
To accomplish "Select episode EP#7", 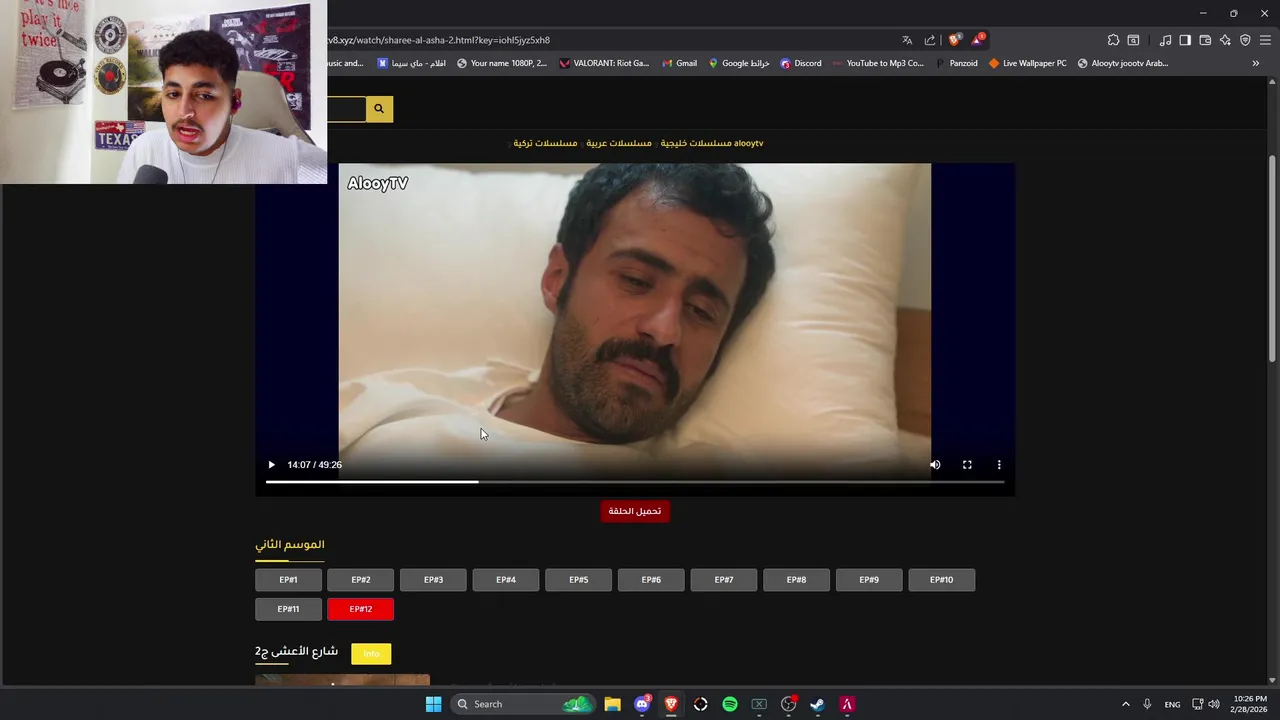I will (724, 580).
